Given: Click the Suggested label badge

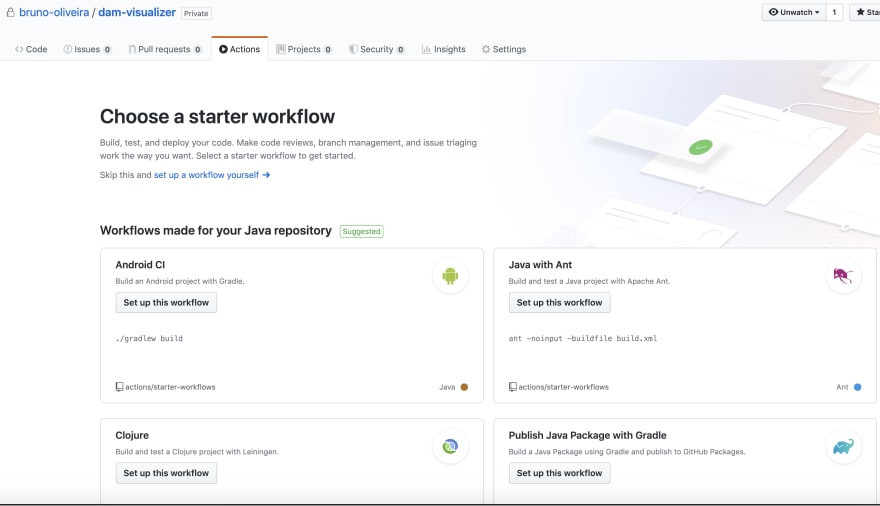Looking at the screenshot, I should [361, 231].
